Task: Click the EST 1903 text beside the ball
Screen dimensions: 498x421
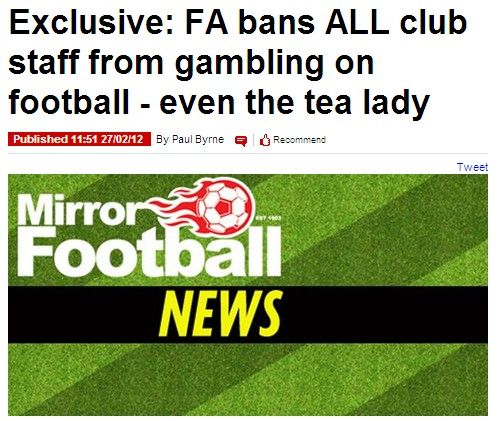Action: pos(268,218)
